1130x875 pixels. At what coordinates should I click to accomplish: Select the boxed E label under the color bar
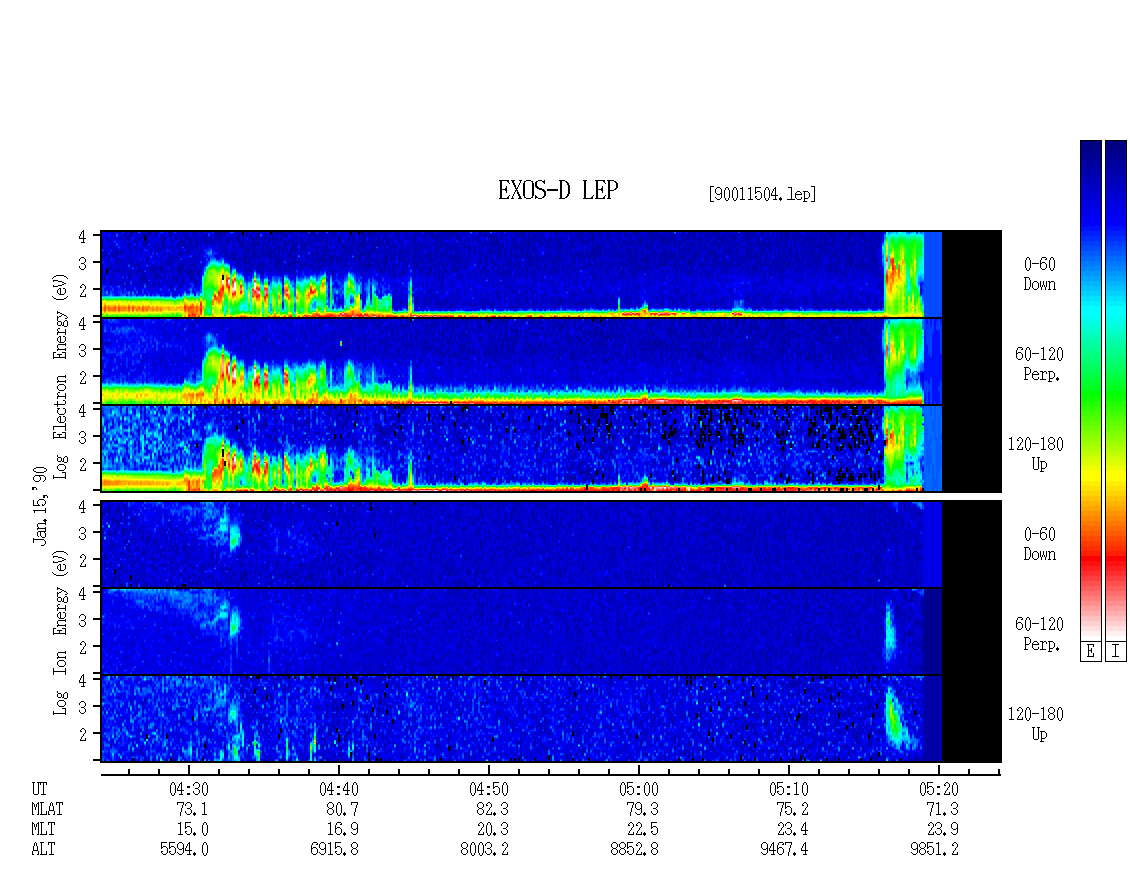(1090, 651)
